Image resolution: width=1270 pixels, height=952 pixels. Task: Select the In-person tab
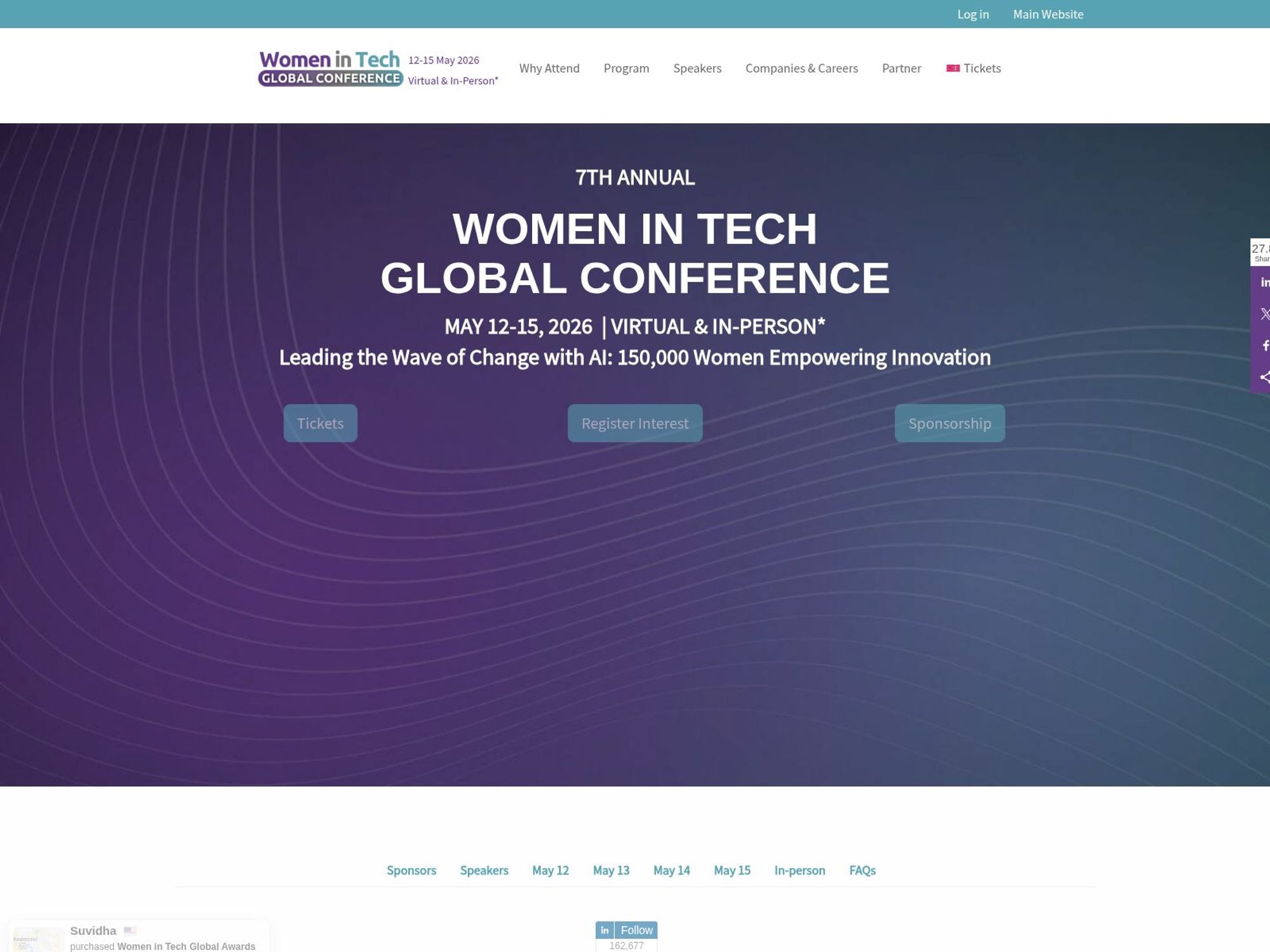799,870
